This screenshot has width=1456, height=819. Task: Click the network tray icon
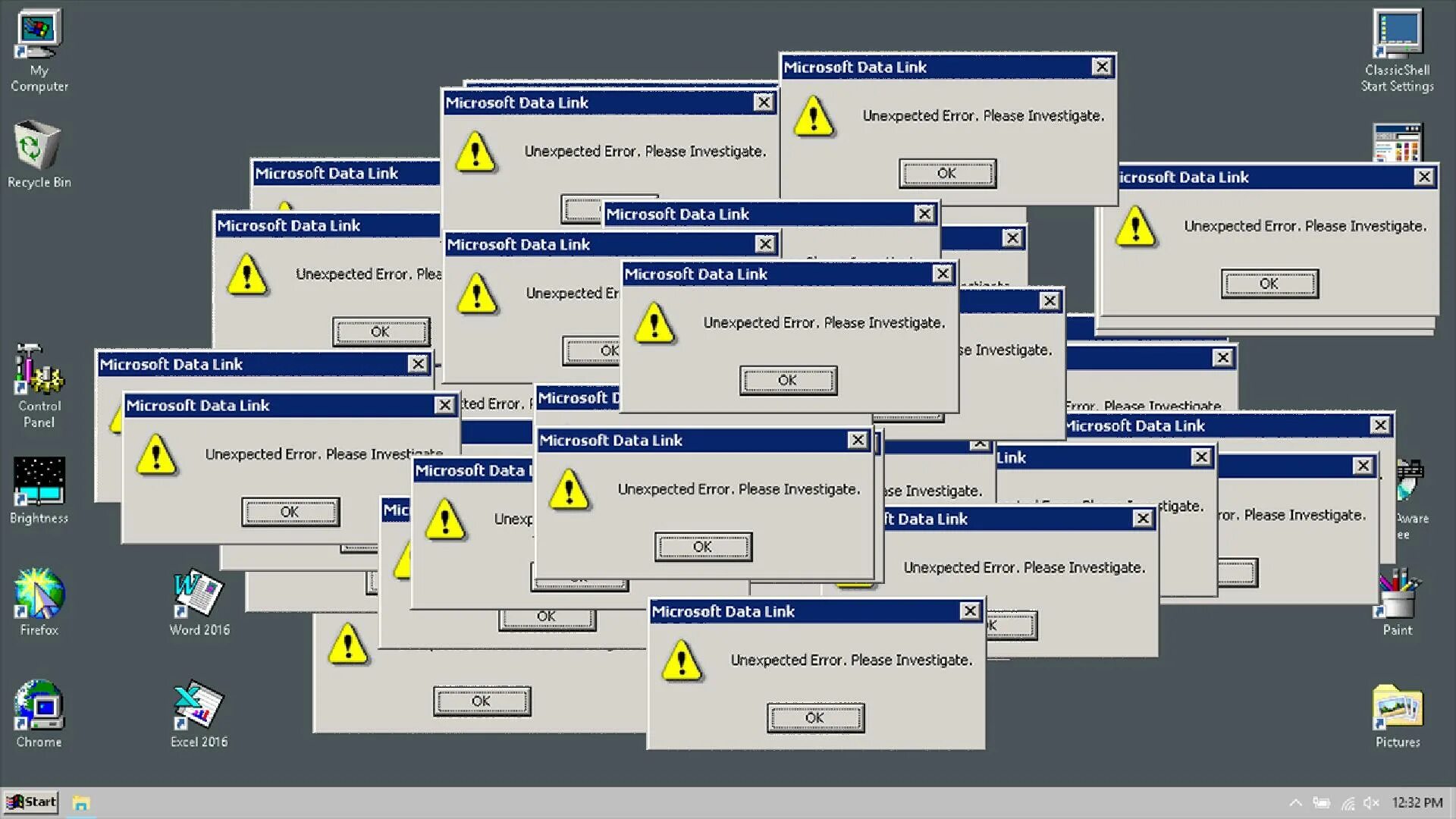click(1348, 803)
